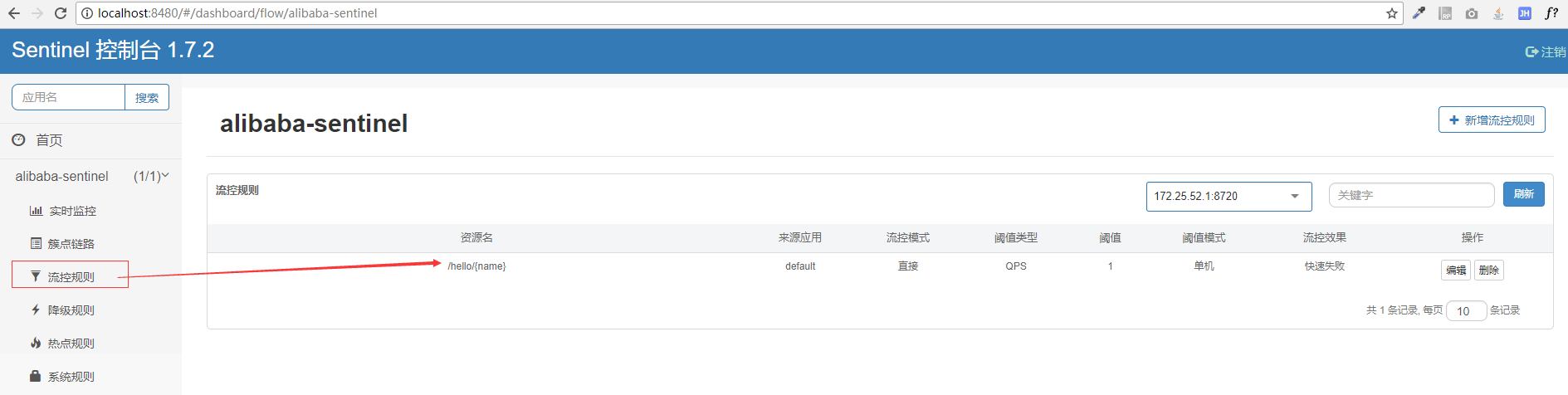This screenshot has height=395, width=1568.
Task: Click the 搜索 button
Action: coord(147,97)
